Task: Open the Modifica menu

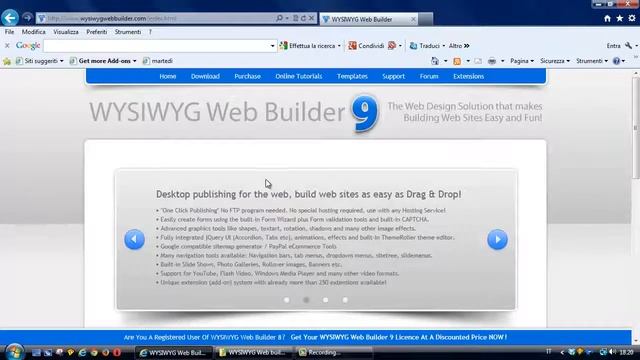Action: pos(33,32)
